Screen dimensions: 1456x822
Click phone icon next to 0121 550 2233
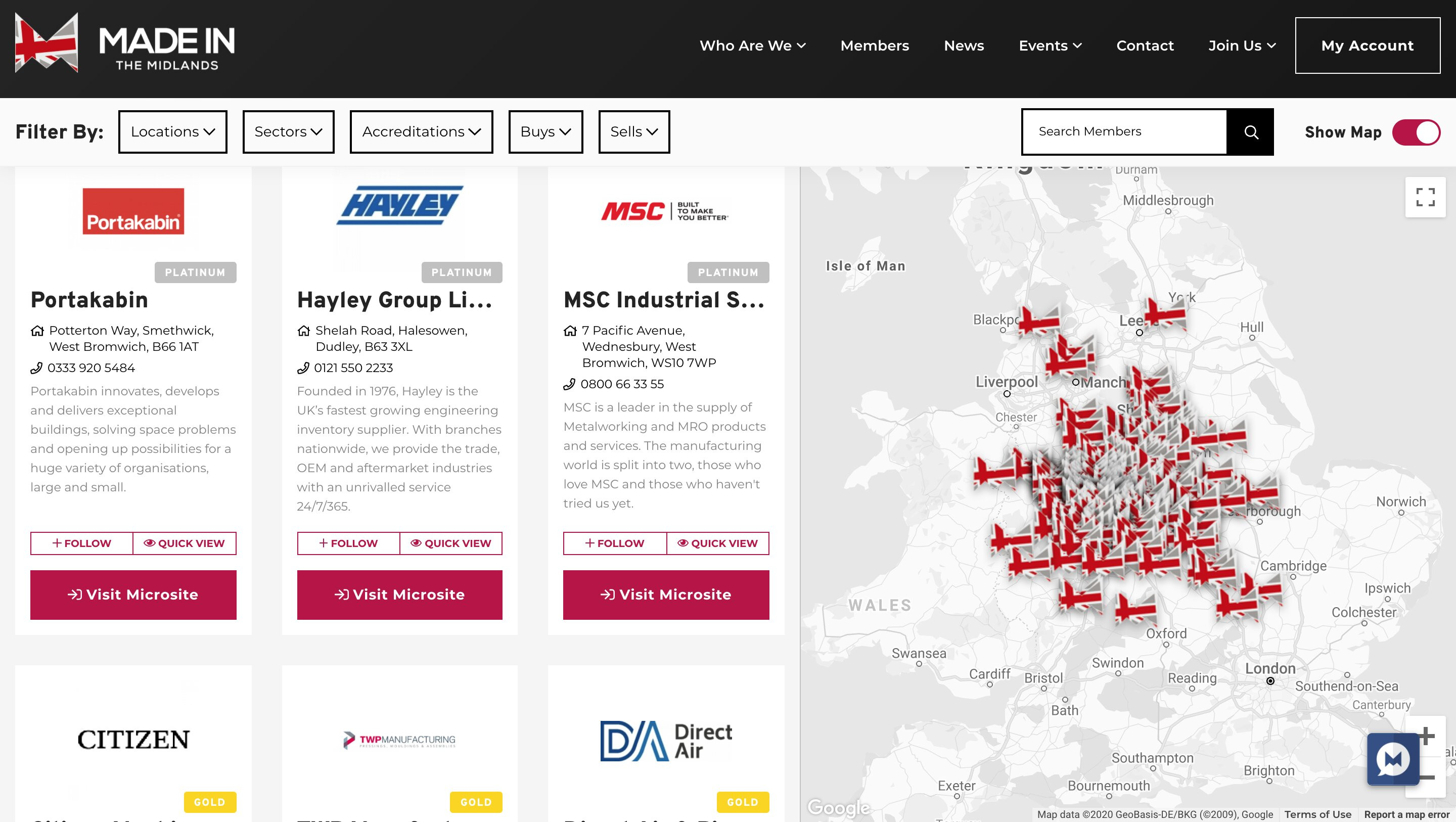click(303, 368)
